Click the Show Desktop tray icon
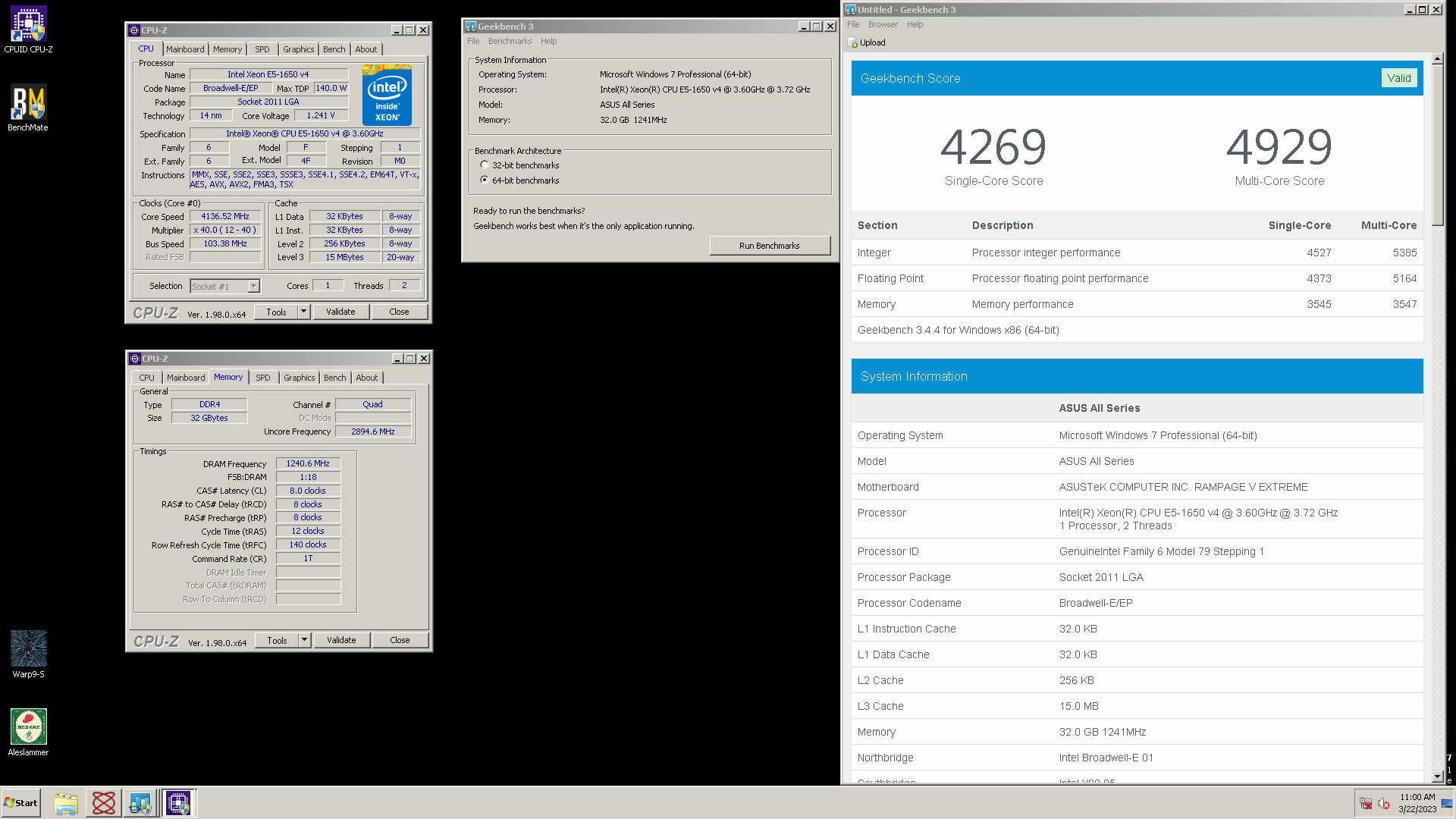 point(1447,804)
